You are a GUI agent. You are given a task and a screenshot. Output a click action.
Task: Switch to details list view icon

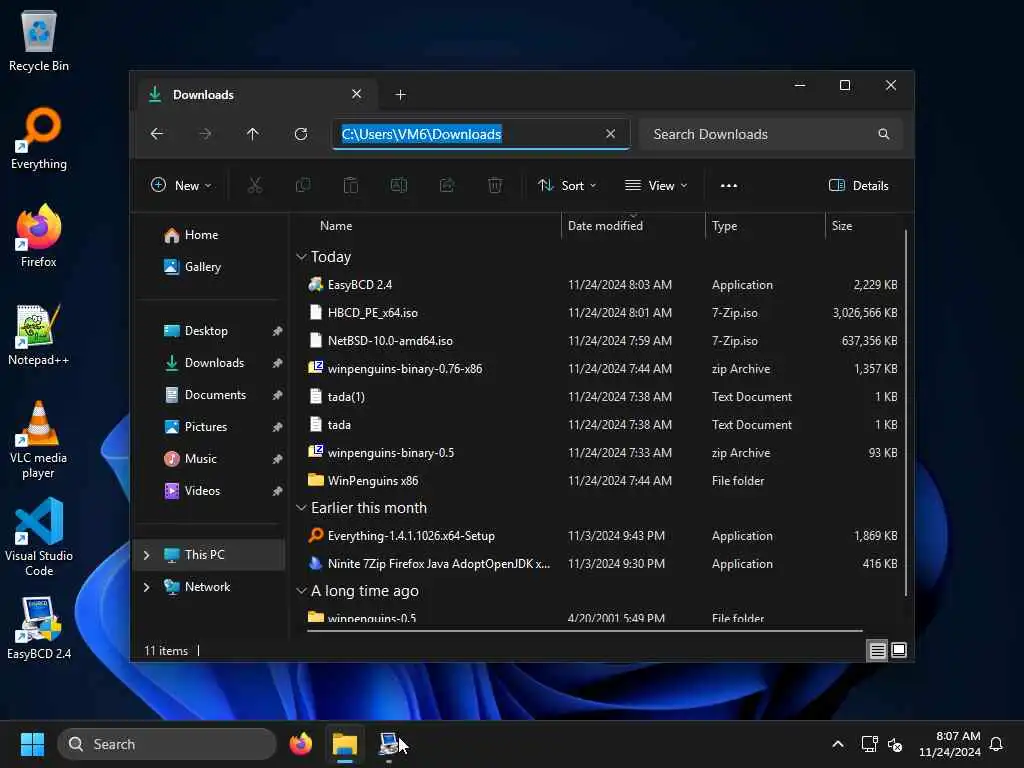tap(877, 650)
